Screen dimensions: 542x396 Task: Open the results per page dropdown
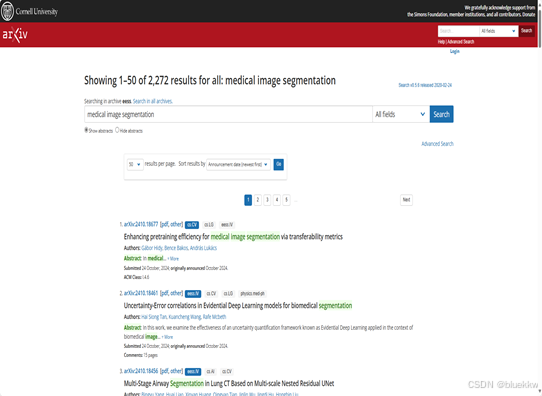pos(134,164)
